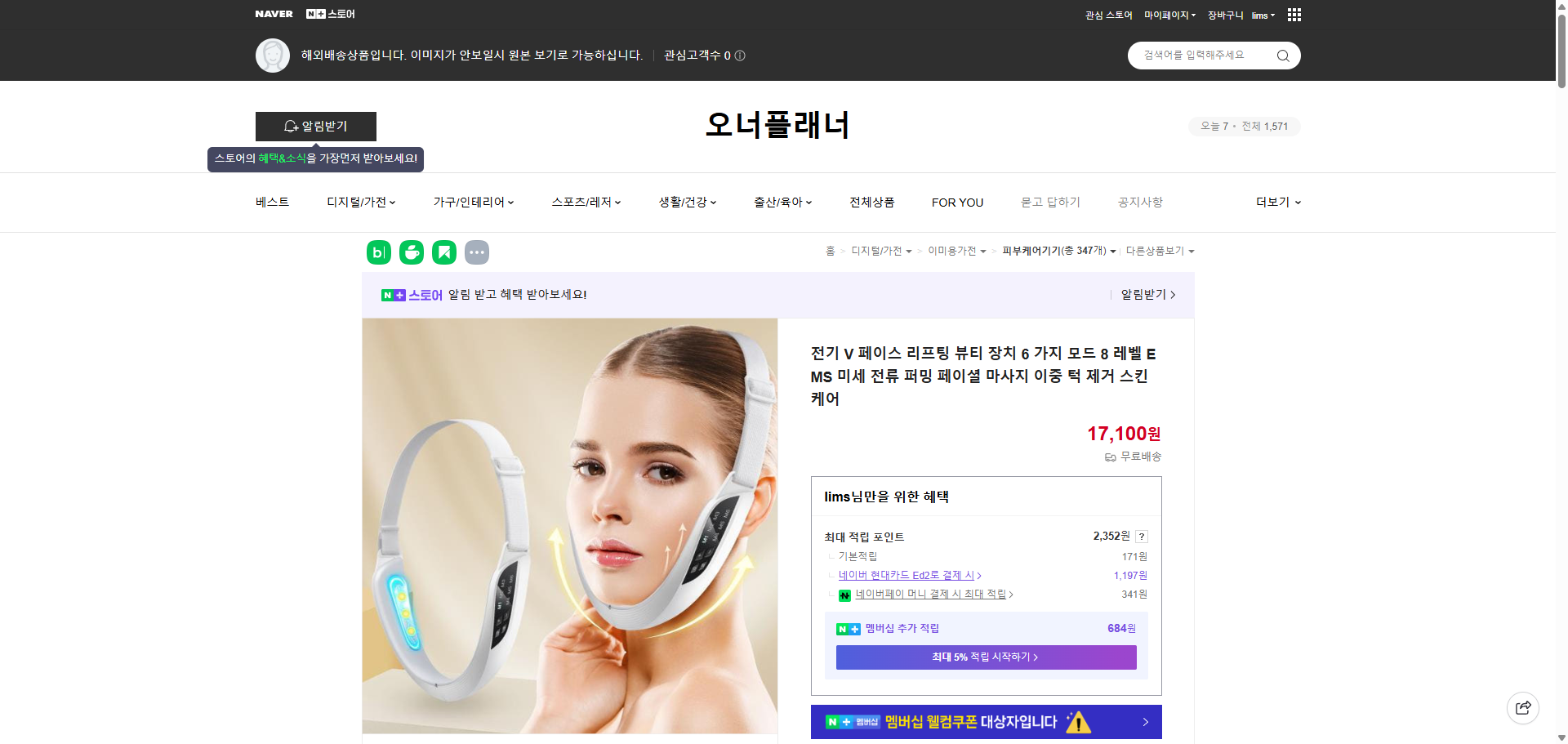Share the product to Naver Blog
Image resolution: width=1568 pixels, height=744 pixels.
pyautogui.click(x=378, y=252)
